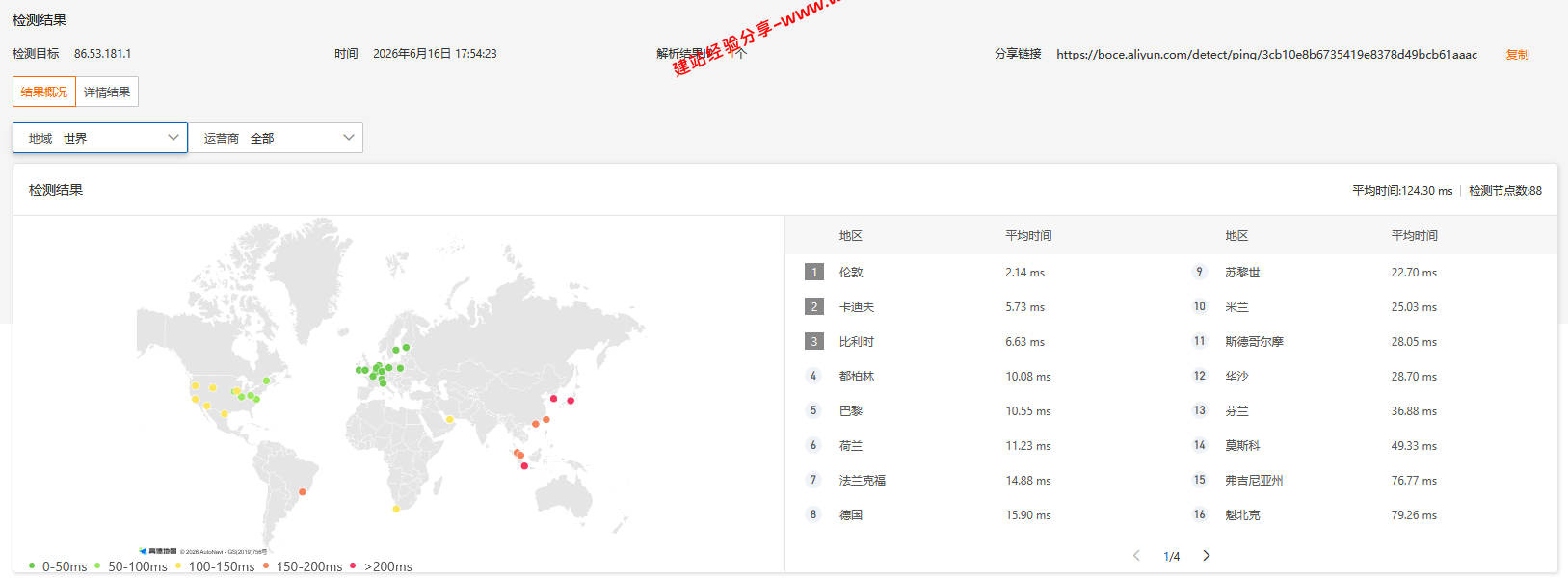Click the 法兰克福 region name

(x=863, y=481)
